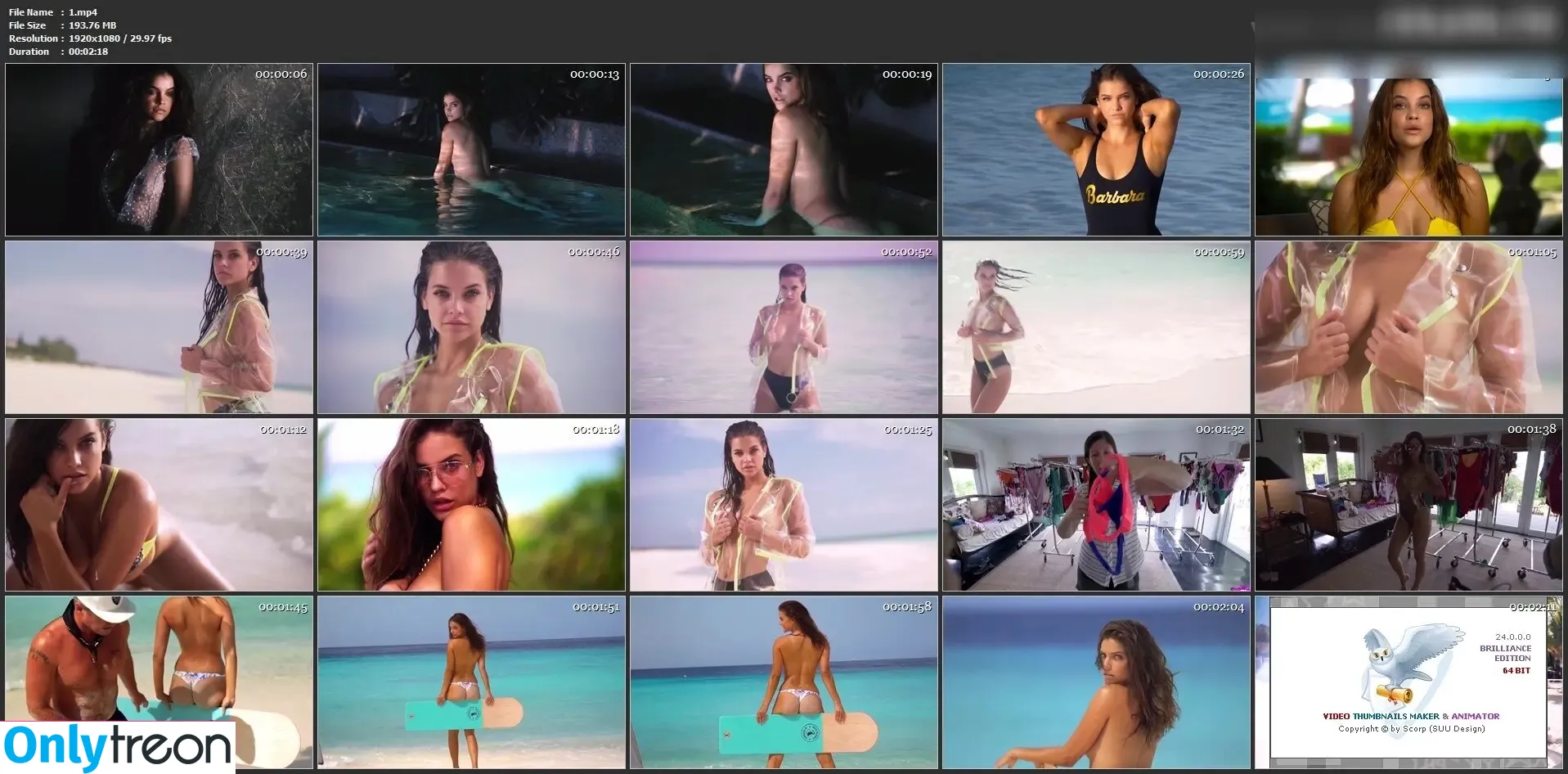Select the thumbnail stamped 00:00:26
This screenshot has width=1568, height=774.
(1096, 150)
